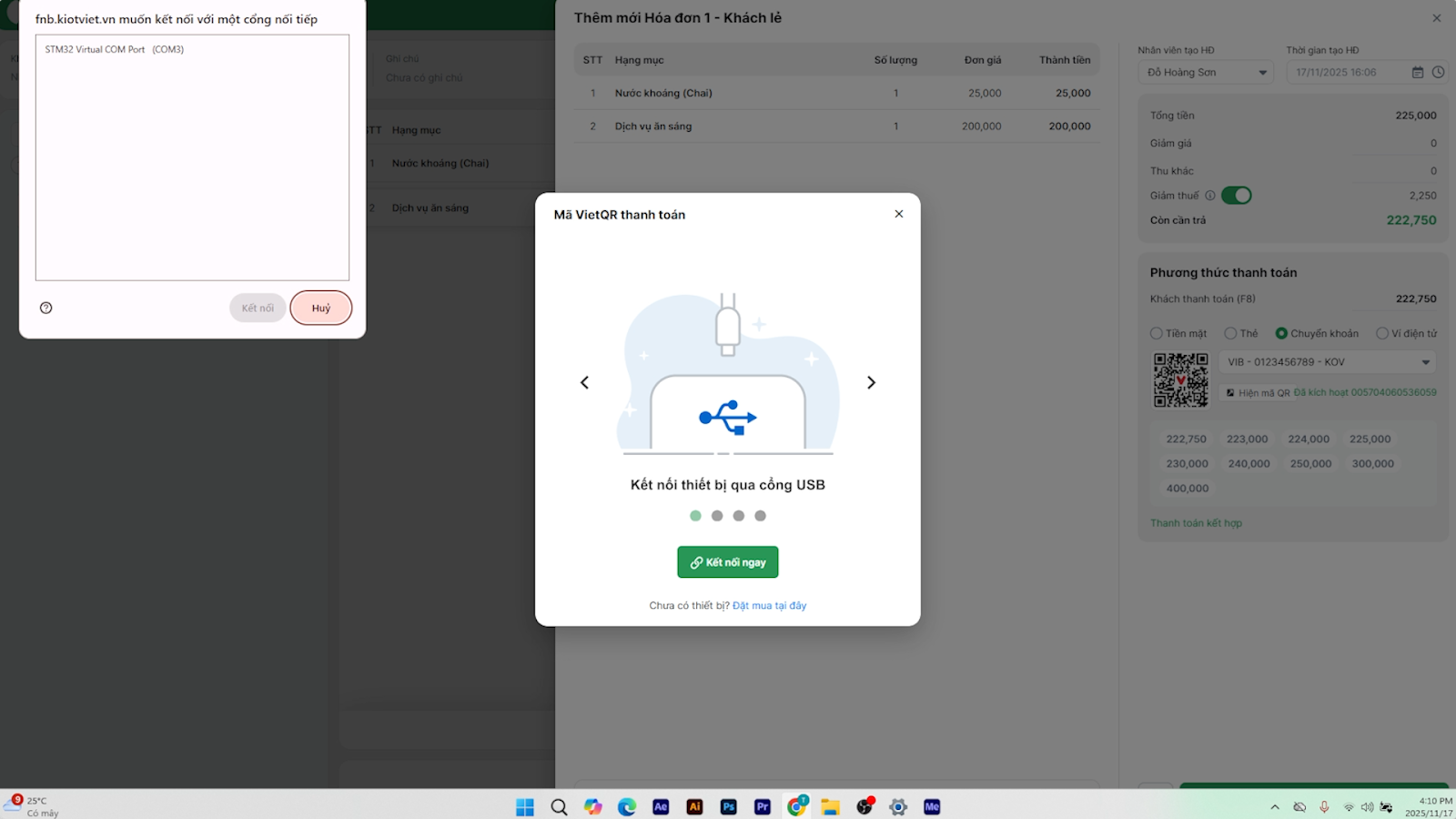Click the microphone icon in system tray
The width and height of the screenshot is (1456, 819).
1324,807
